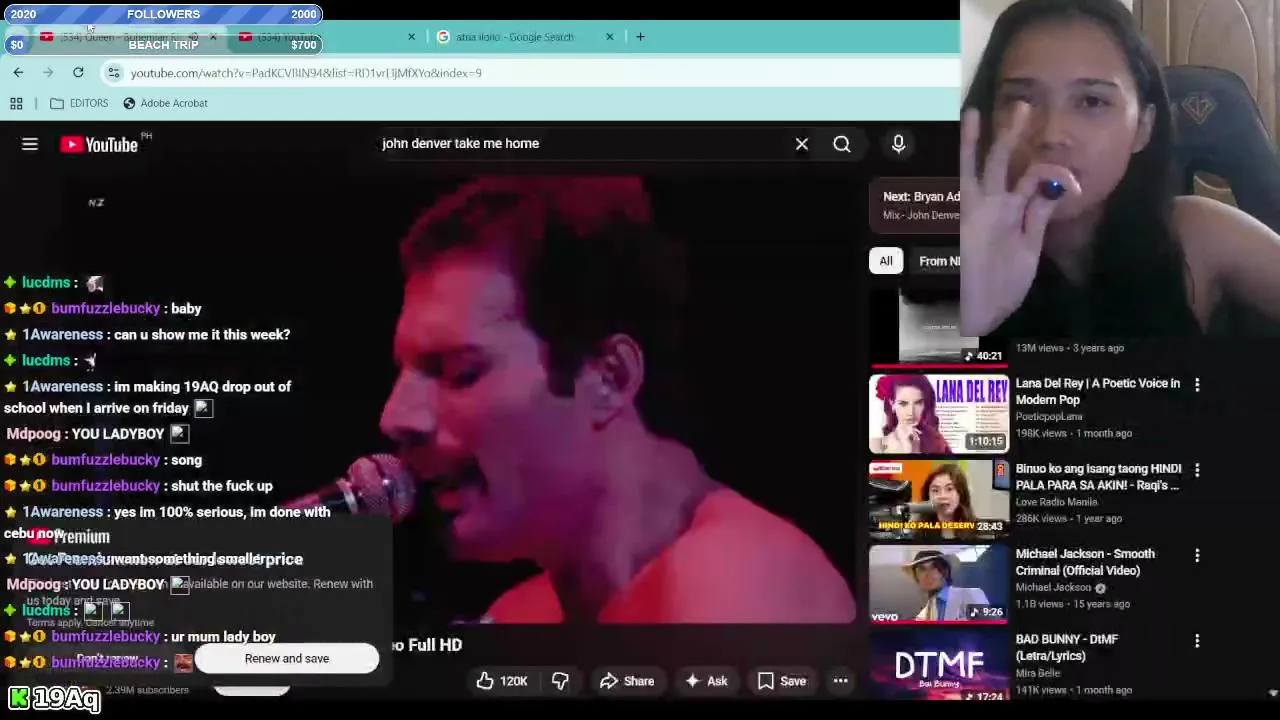This screenshot has width=1280, height=720.
Task: Close the Google Search tab
Action: (610, 37)
